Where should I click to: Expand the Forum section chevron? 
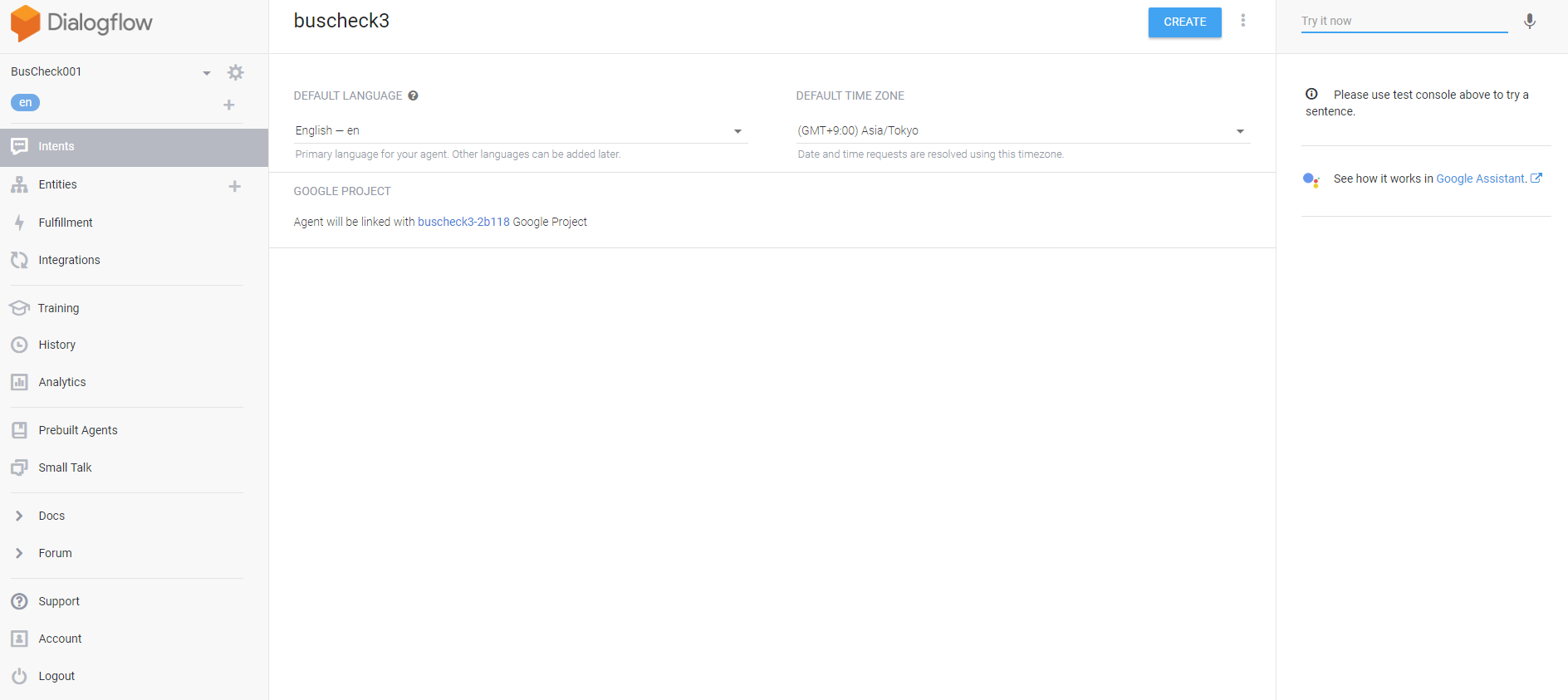19,553
